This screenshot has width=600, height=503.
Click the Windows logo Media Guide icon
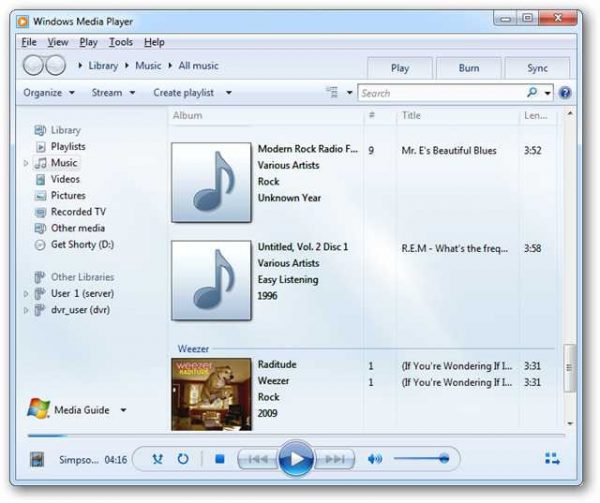pyautogui.click(x=38, y=409)
